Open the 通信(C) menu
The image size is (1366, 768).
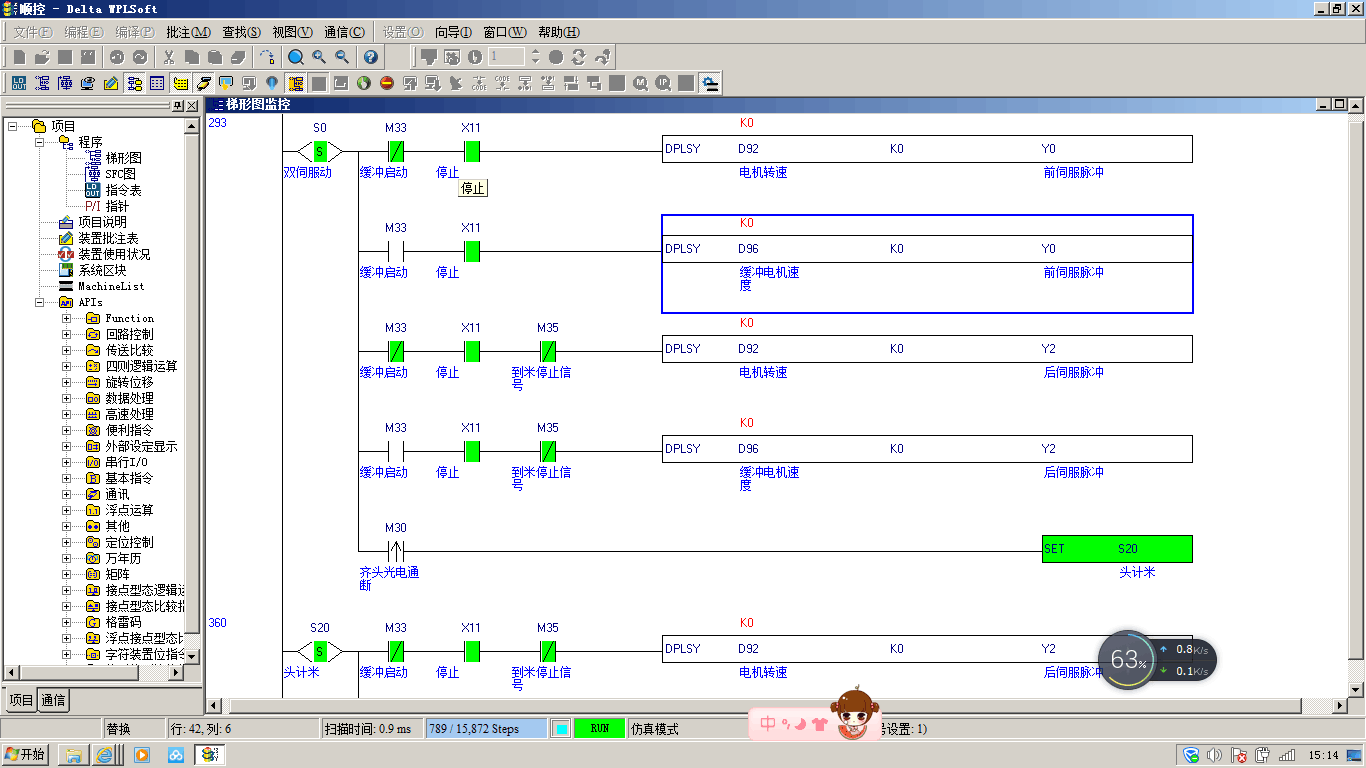click(x=343, y=32)
